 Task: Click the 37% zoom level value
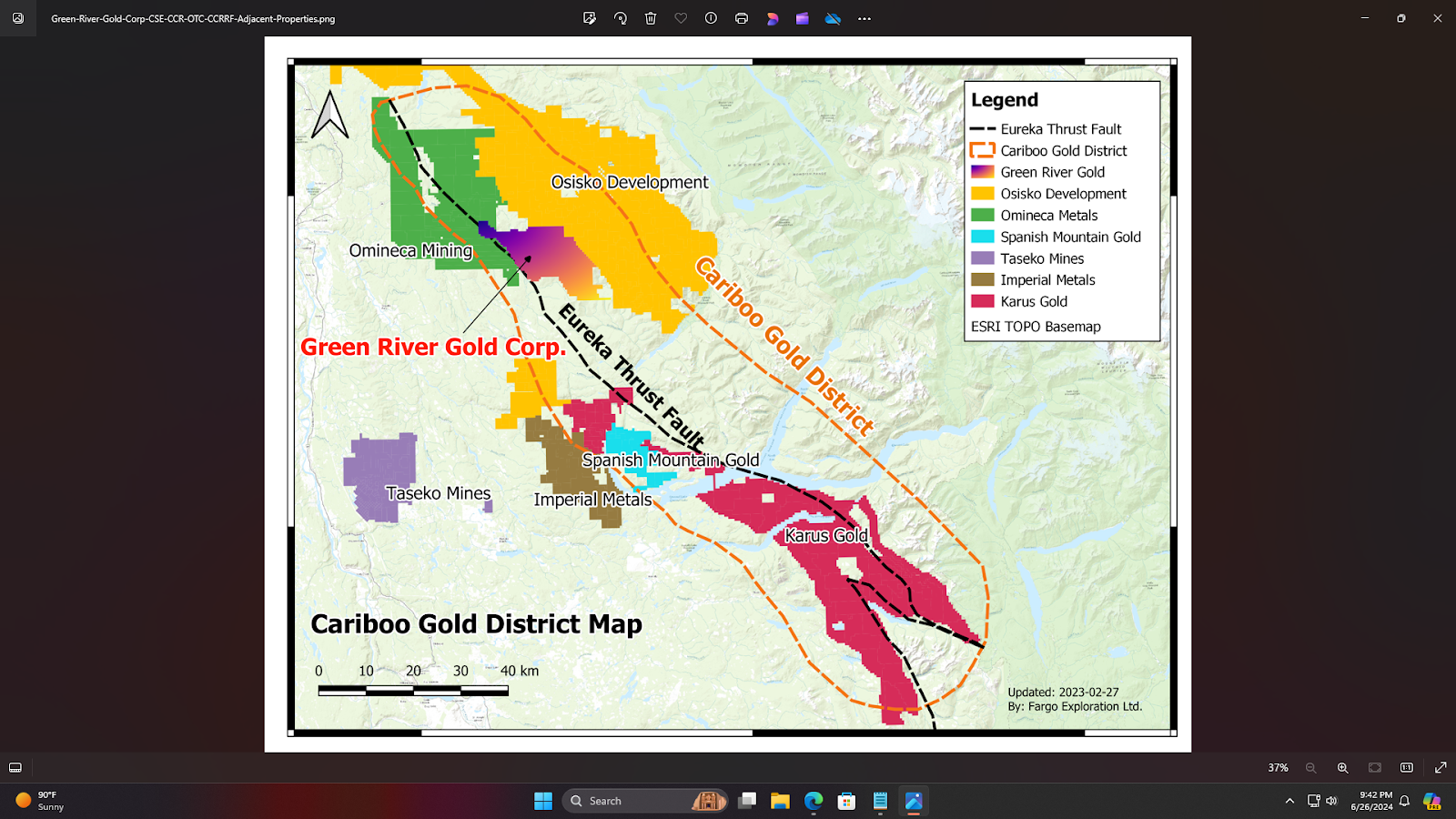coord(1279,768)
